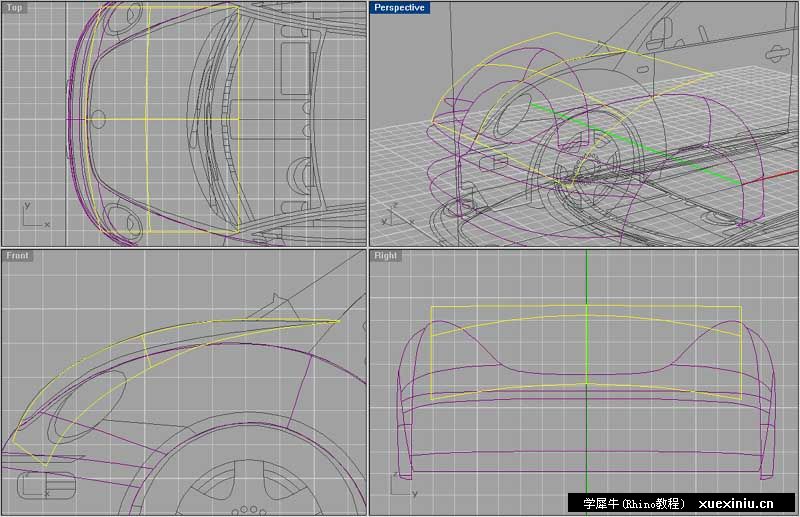Select the red axis line in Perspective viewport
The image size is (800, 517).
click(x=769, y=177)
